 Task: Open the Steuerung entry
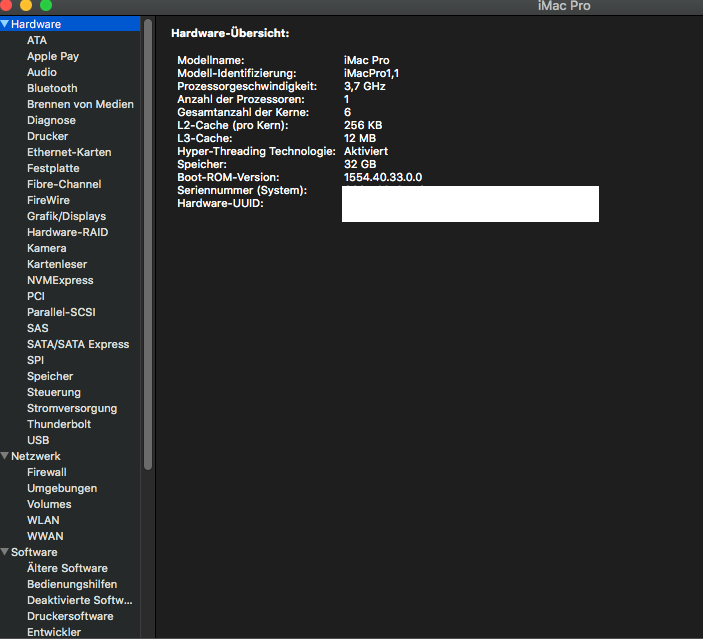[54, 392]
